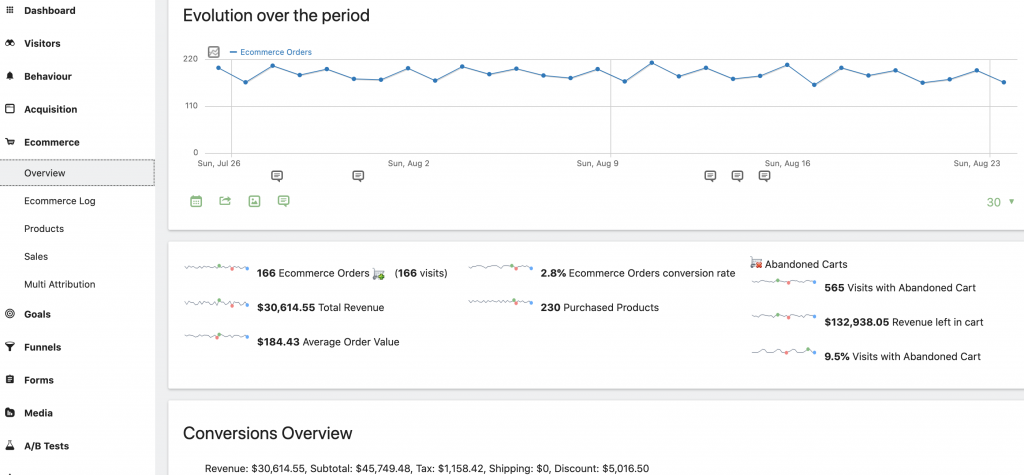
Task: Select the Overview submenu item
Action: [x=77, y=172]
